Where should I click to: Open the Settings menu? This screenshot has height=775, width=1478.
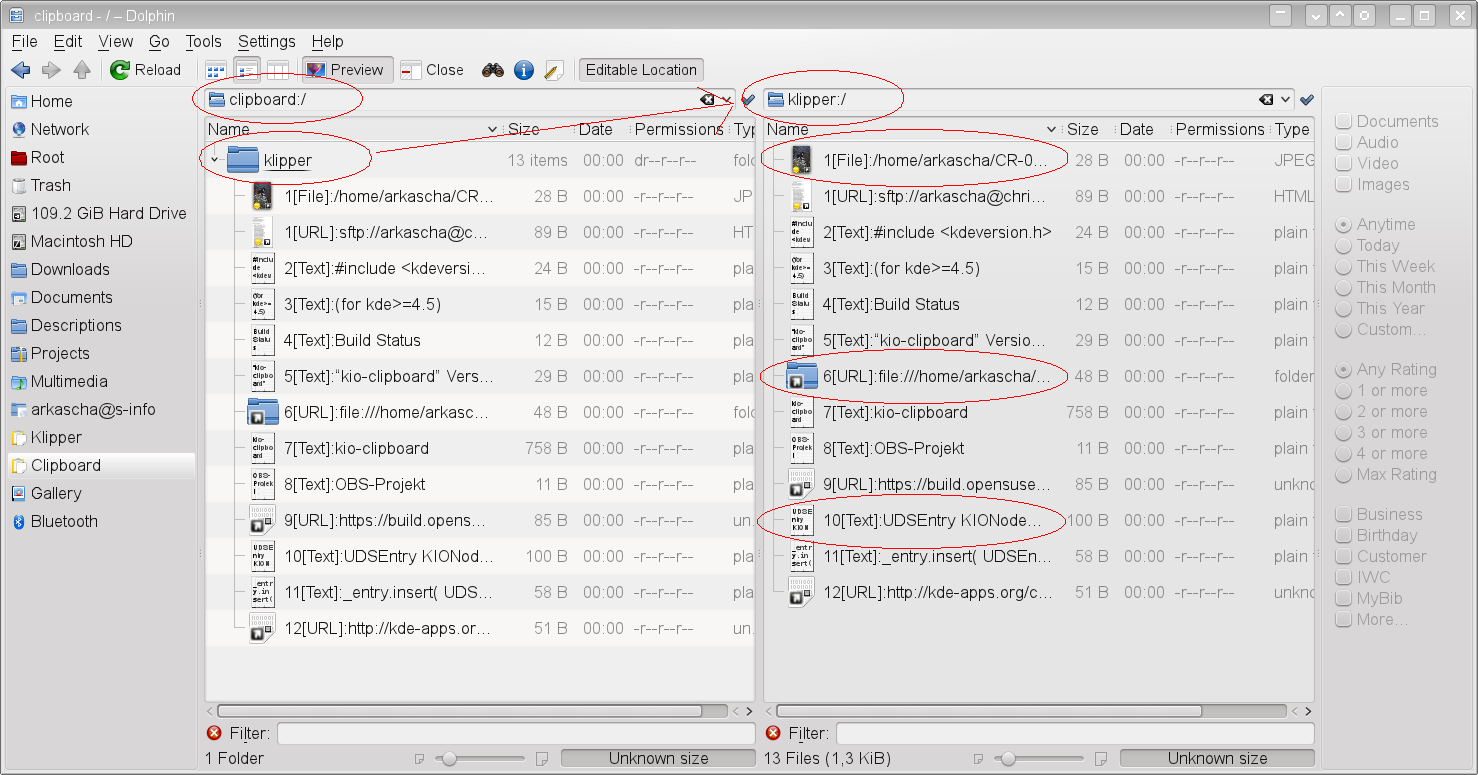(x=267, y=42)
